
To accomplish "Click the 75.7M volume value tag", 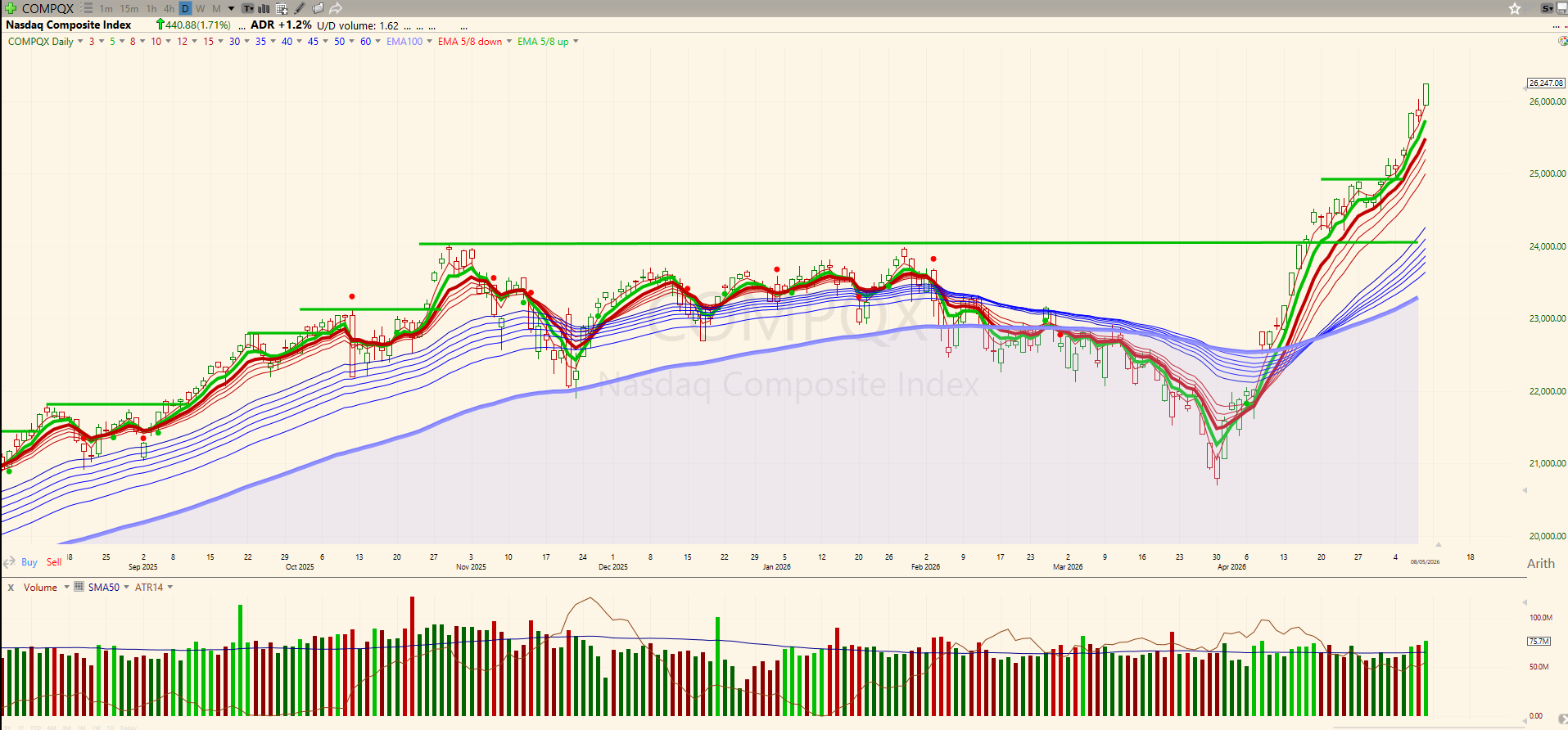I will pyautogui.click(x=1539, y=641).
